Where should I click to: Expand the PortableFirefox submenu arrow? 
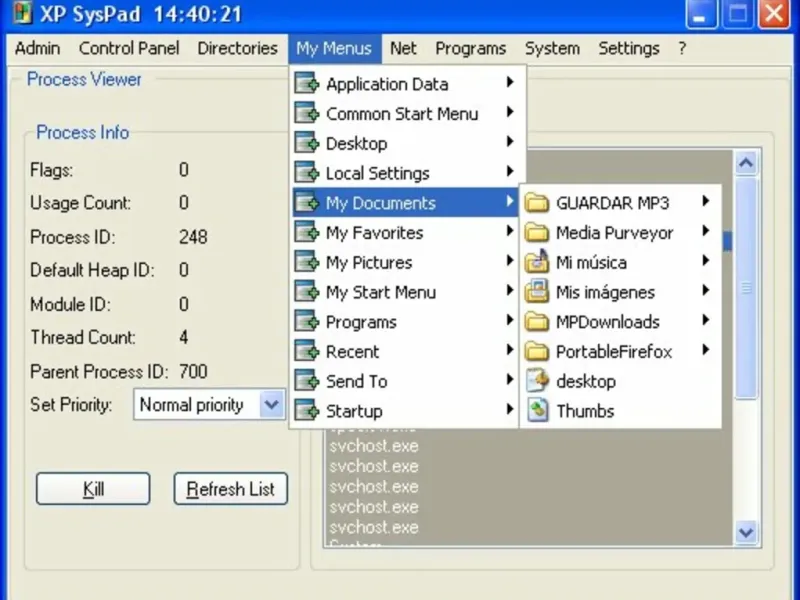(x=705, y=349)
